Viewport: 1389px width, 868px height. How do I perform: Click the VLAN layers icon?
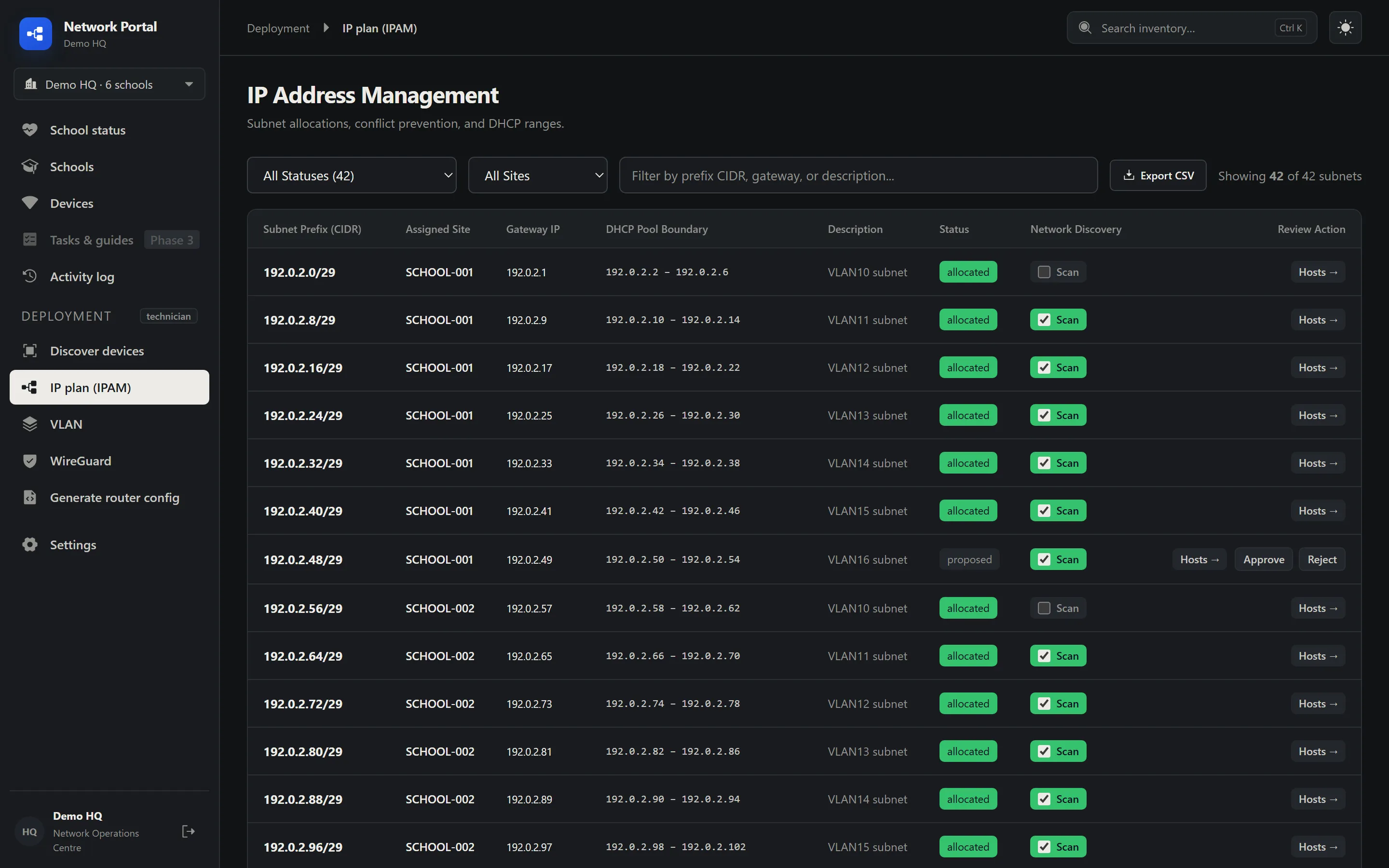coord(30,424)
